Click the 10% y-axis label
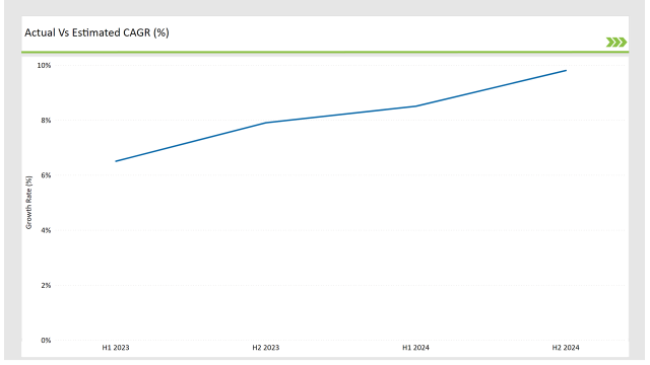 44,66
